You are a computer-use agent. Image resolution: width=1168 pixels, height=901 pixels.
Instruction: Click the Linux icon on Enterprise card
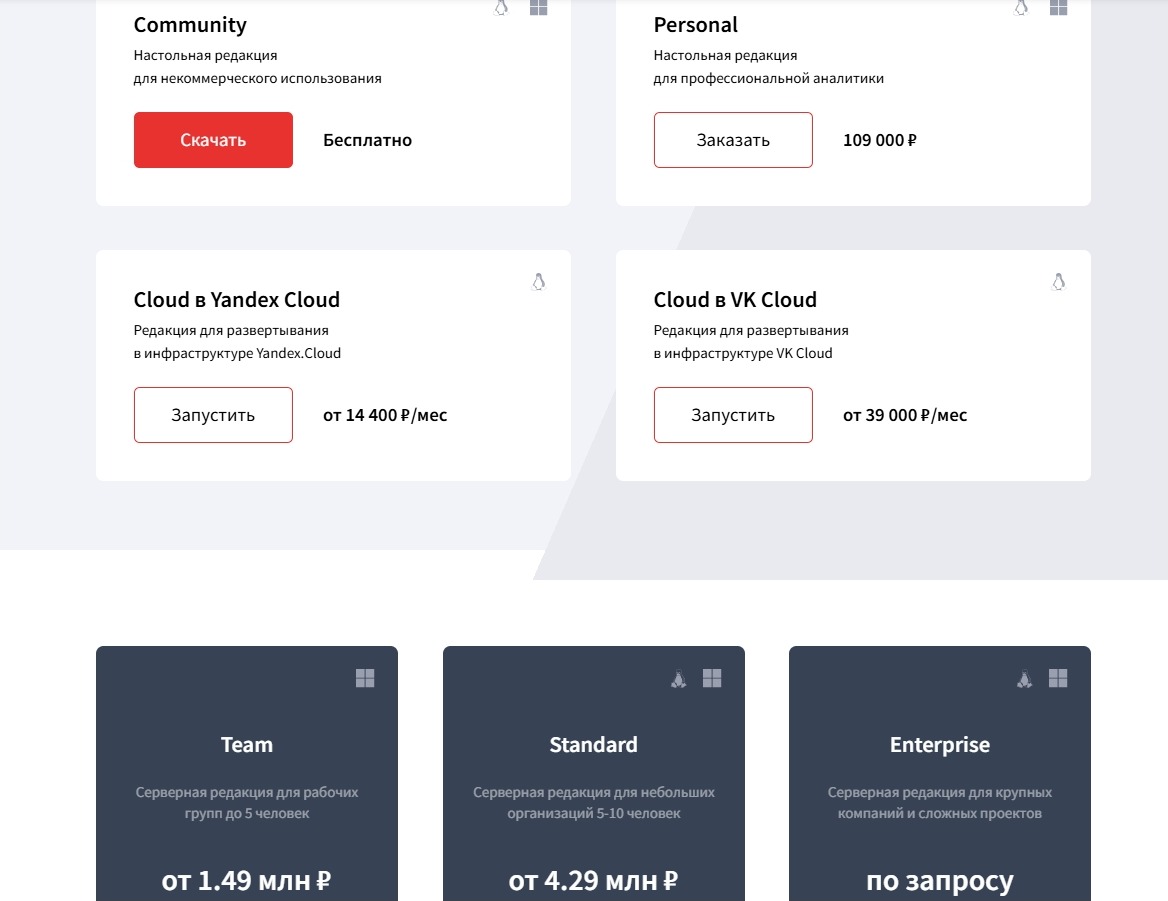[1025, 679]
